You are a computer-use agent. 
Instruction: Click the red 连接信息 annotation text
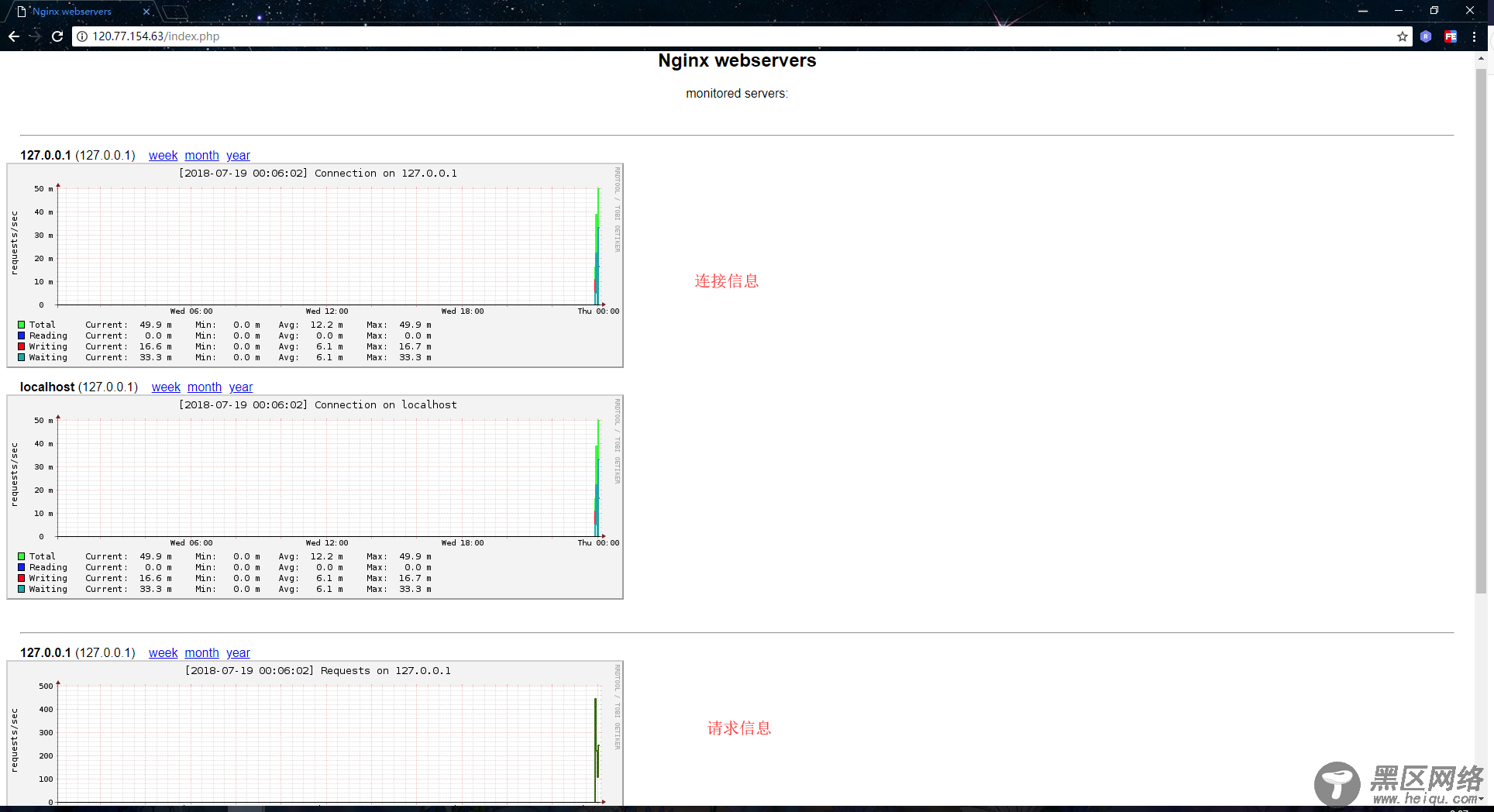pos(727,281)
